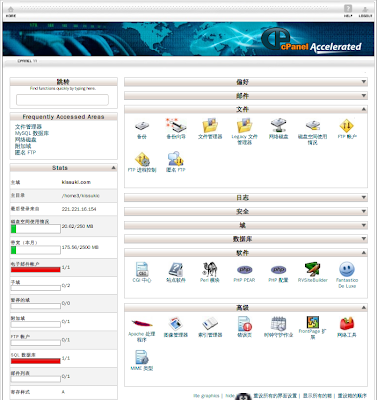Open the FTP 账户 accounts icon
The height and width of the screenshot is (400, 377).
[x=347, y=126]
